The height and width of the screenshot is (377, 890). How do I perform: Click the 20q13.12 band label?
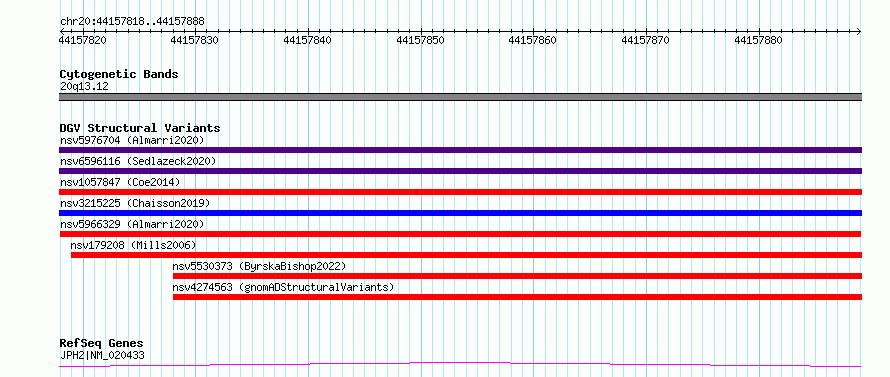(x=84, y=87)
